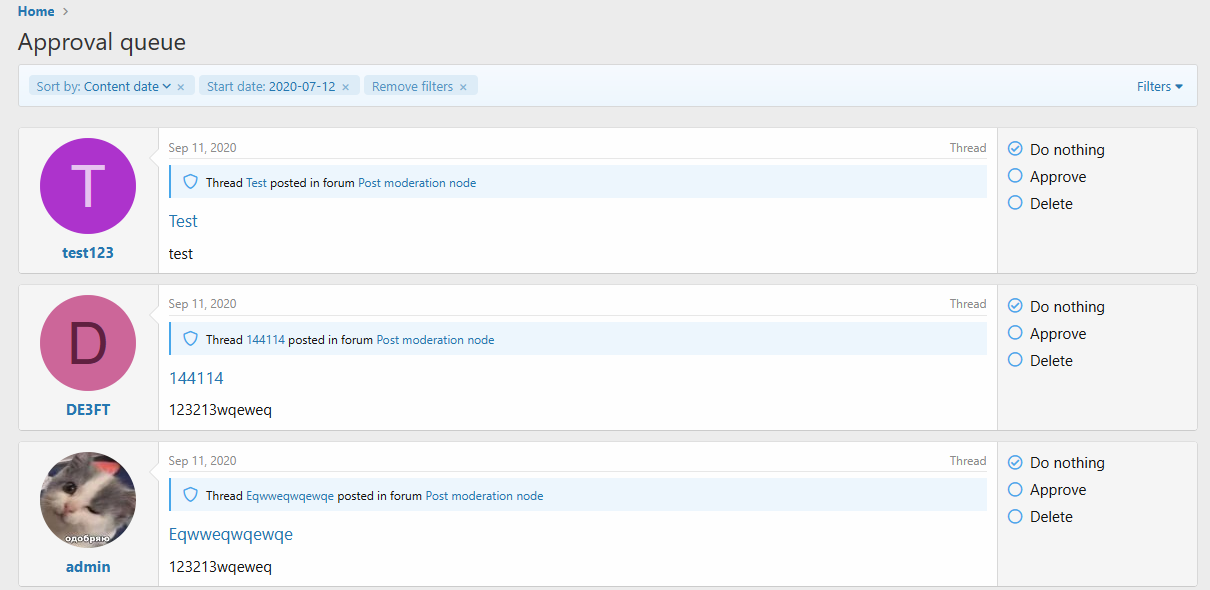Remove the Start date 2020-07-12 filter
The image size is (1210, 590).
click(x=345, y=87)
